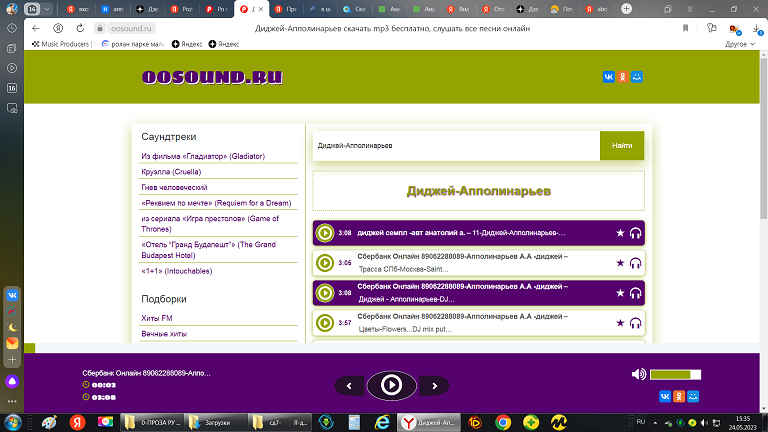Star the track «диджей семпл -авт анатолий а.»

[x=620, y=233]
